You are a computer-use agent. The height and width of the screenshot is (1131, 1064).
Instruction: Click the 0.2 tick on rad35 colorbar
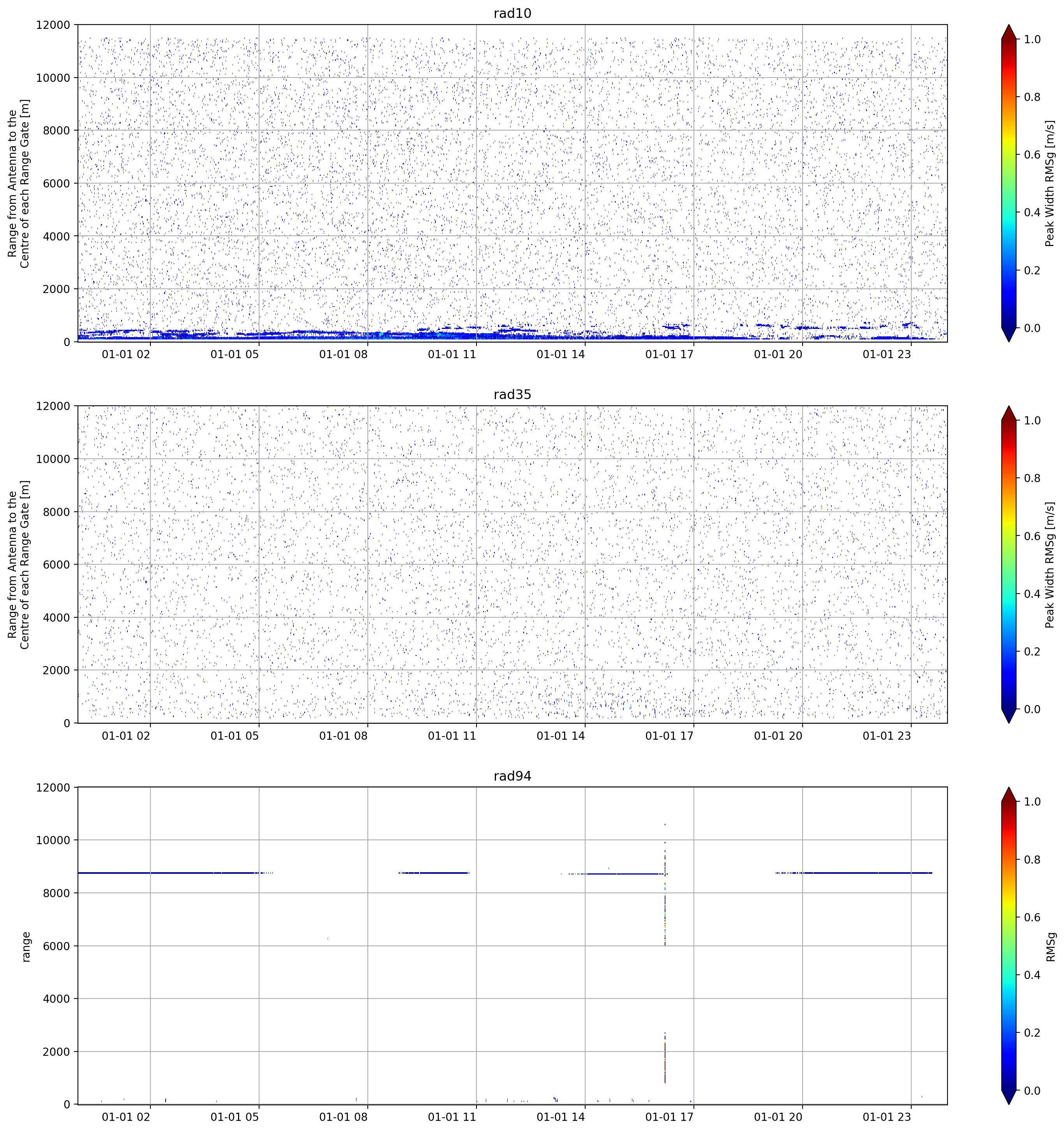[1032, 651]
